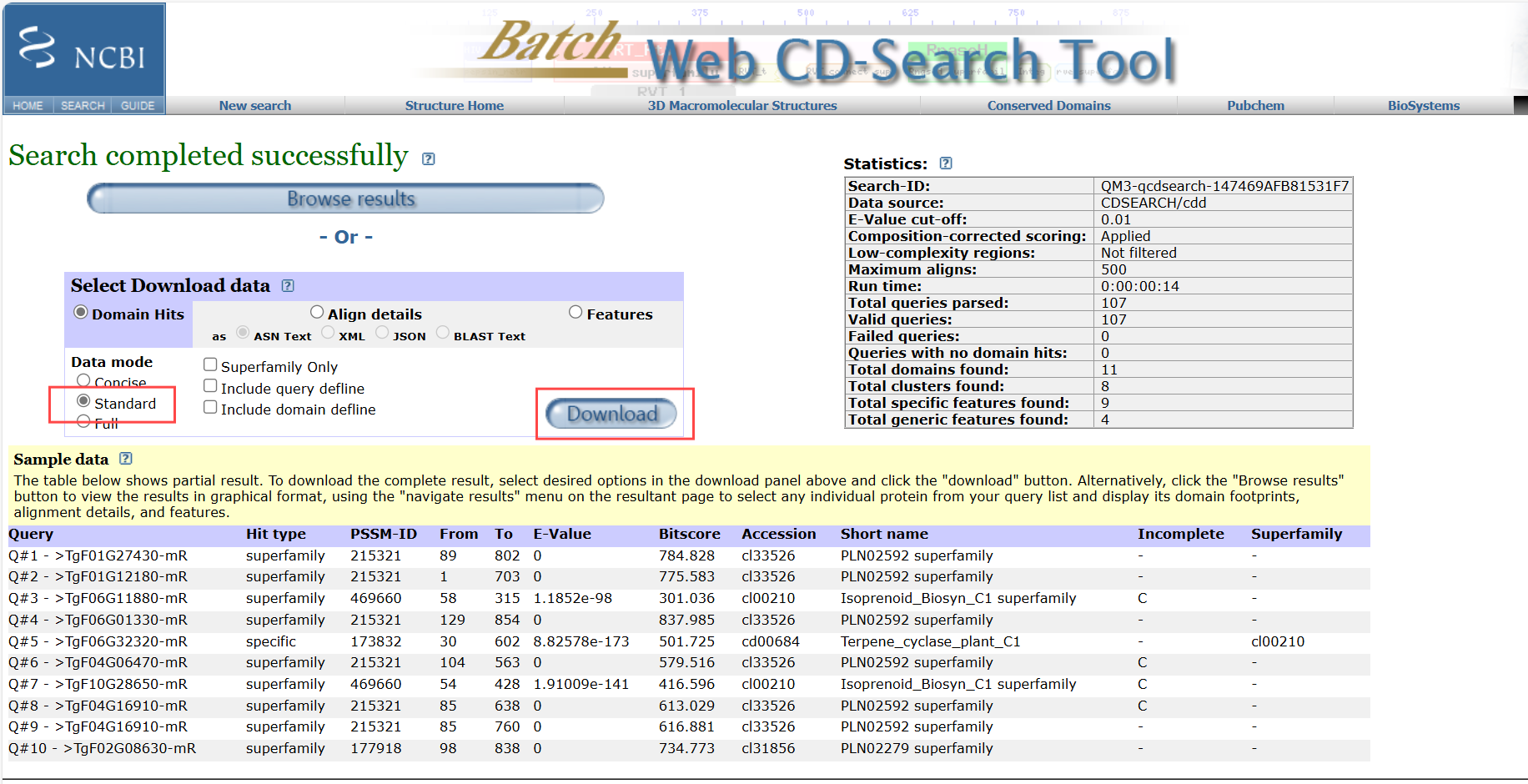The image size is (1528, 784).
Task: Select Concise data mode
Action: [x=83, y=380]
